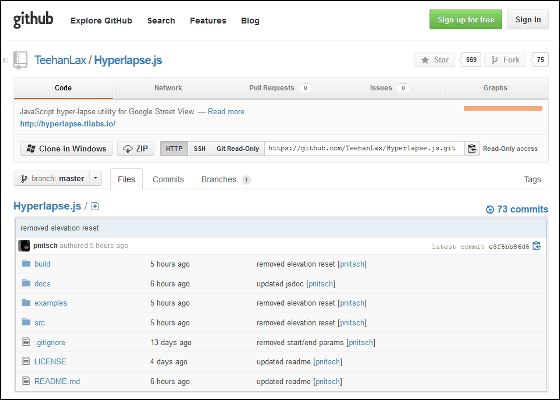Click the docs folder icon
Screen dimensions: 560x400
tap(26, 283)
